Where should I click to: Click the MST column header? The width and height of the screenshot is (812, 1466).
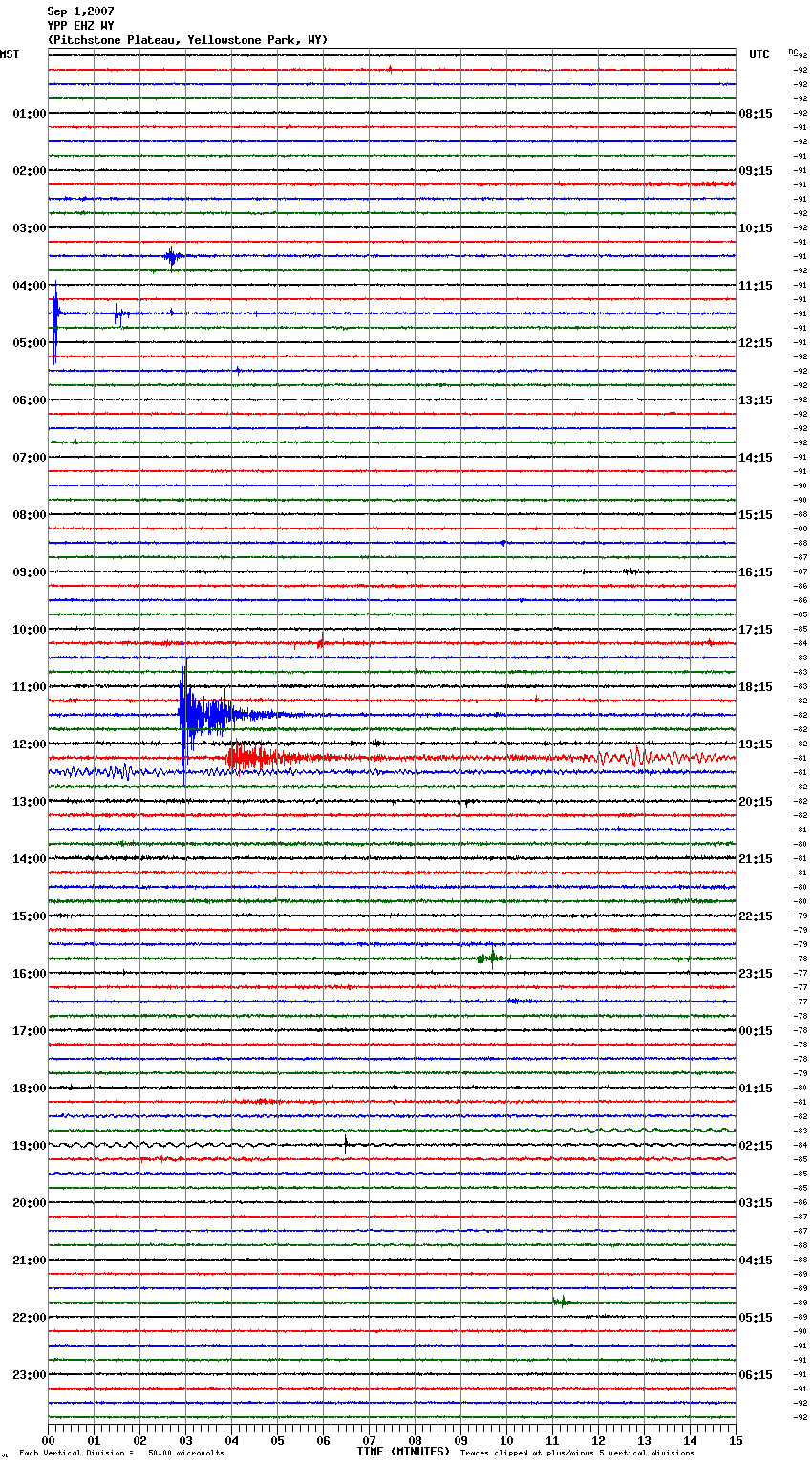point(10,54)
